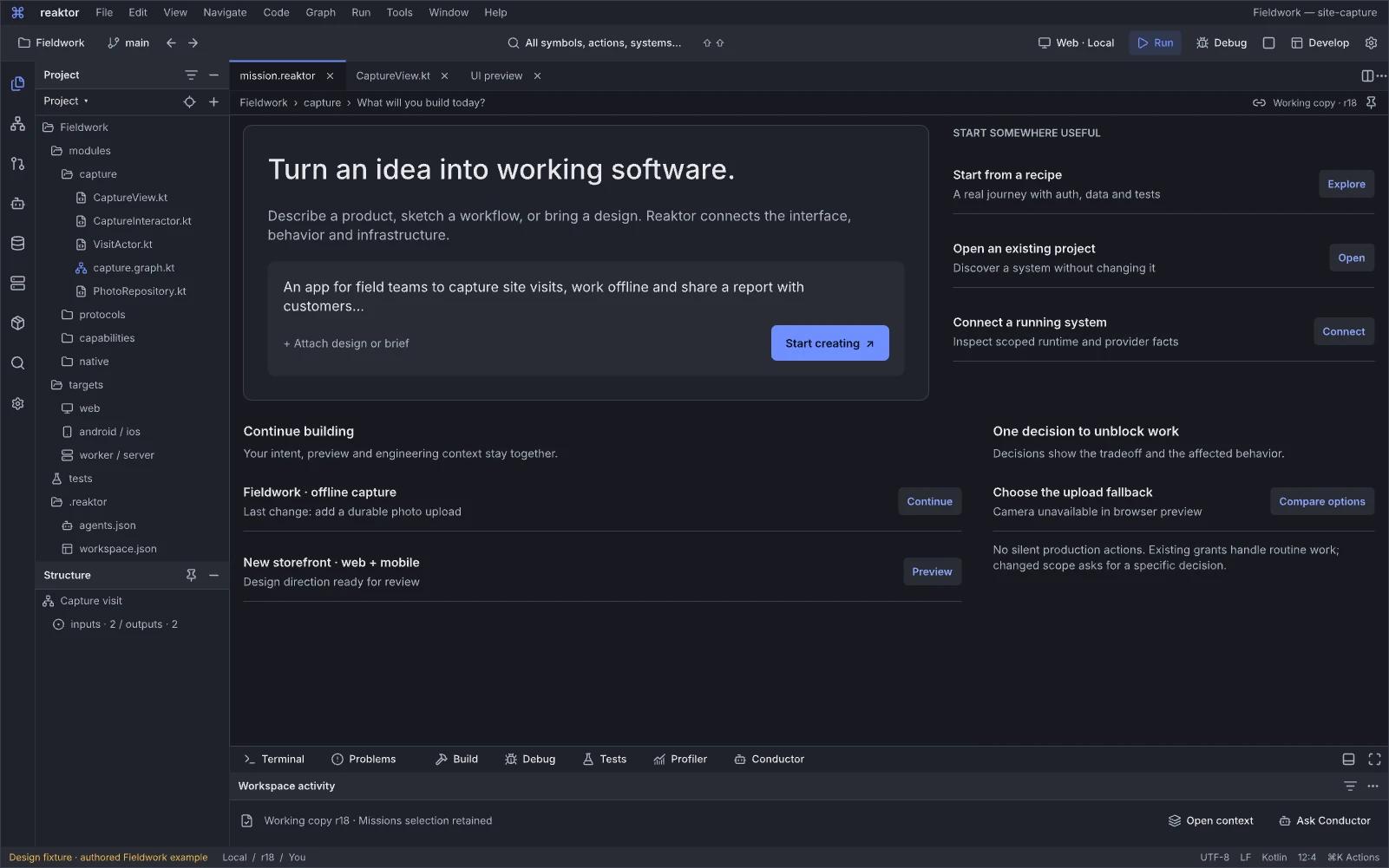Click Continue for Fieldwork offline capture
Viewport: 1389px width, 868px height.
point(929,501)
